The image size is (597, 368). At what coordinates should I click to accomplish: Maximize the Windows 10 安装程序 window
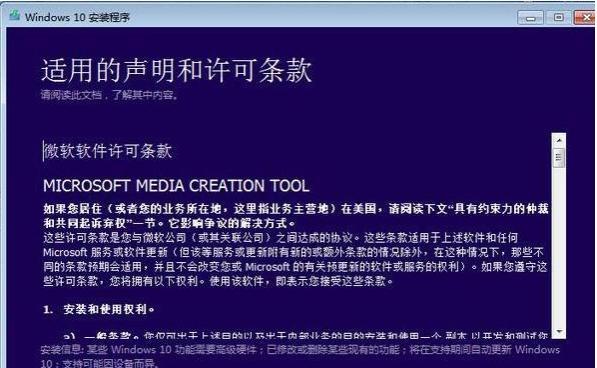pos(559,18)
